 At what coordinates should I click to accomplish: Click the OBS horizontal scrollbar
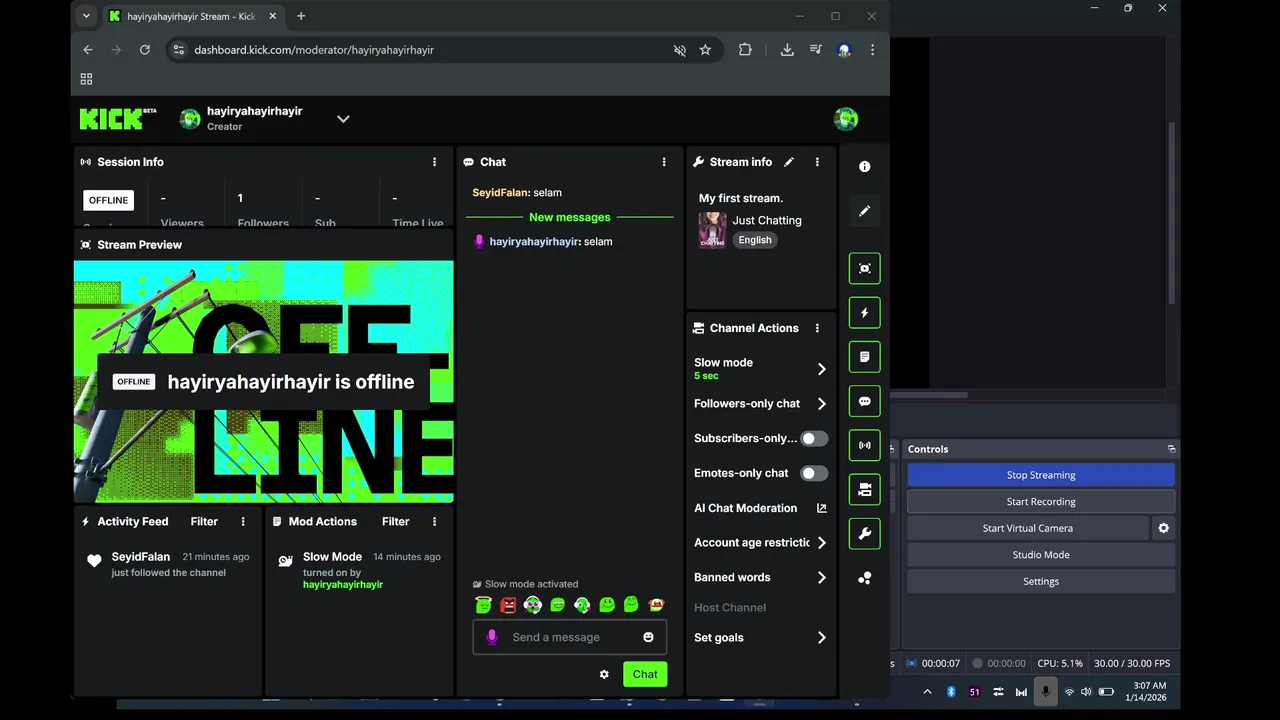(931, 395)
